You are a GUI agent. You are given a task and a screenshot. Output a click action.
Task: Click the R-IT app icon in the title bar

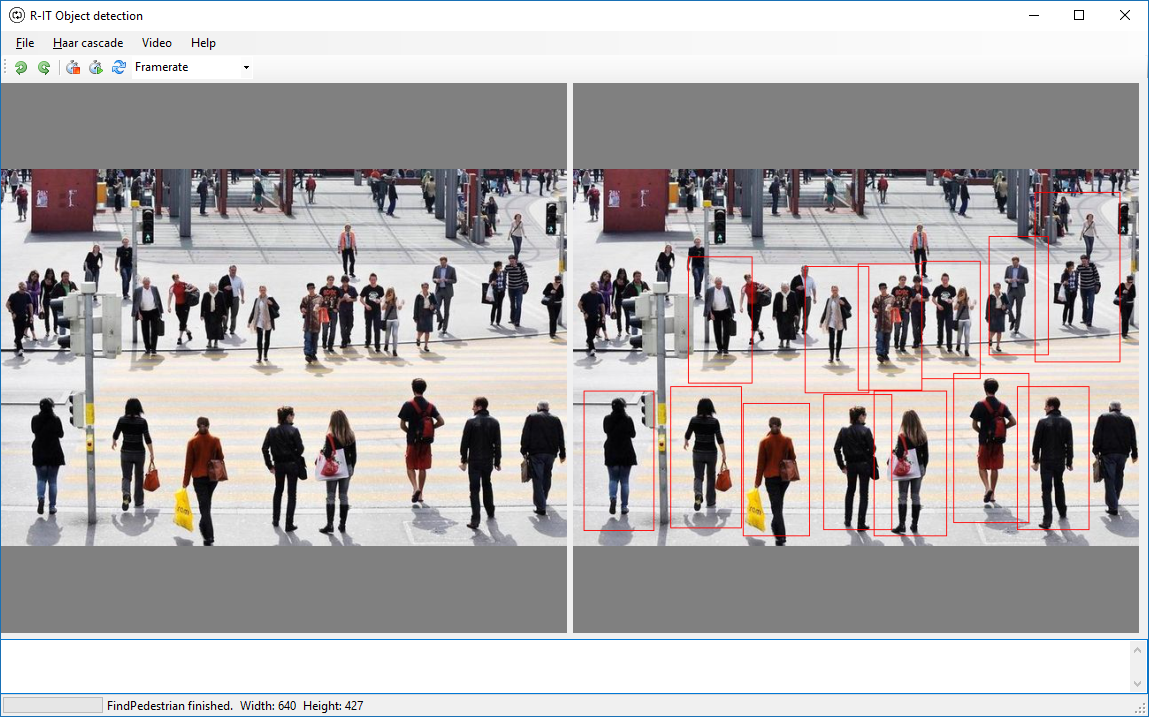(x=16, y=15)
